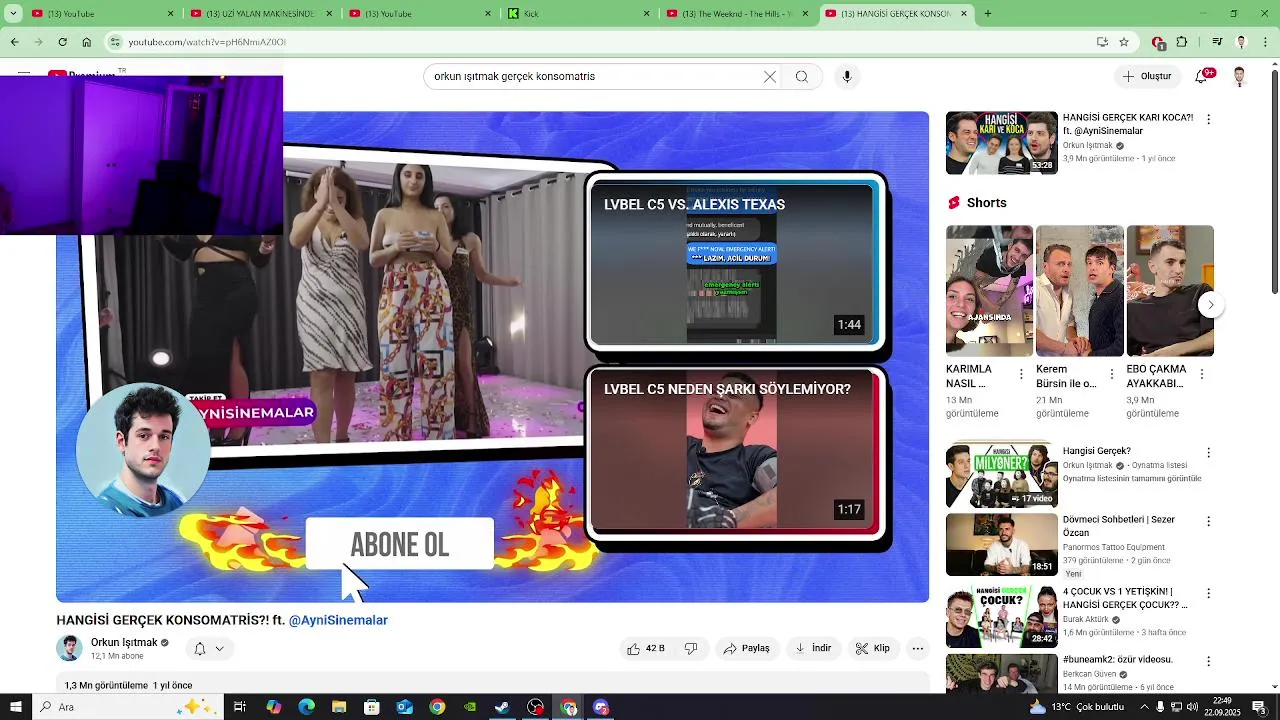This screenshot has height=720, width=1280.
Task: Open Microsoft Edge from the taskbar
Action: (306, 707)
